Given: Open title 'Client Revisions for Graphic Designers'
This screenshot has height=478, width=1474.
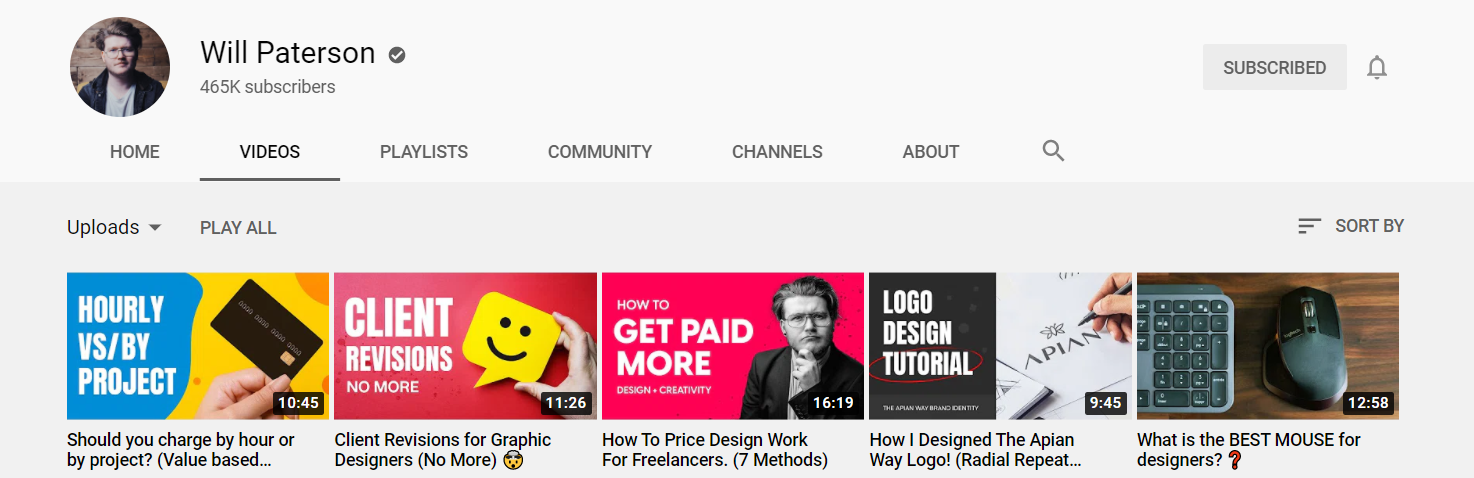Looking at the screenshot, I should pos(443,450).
